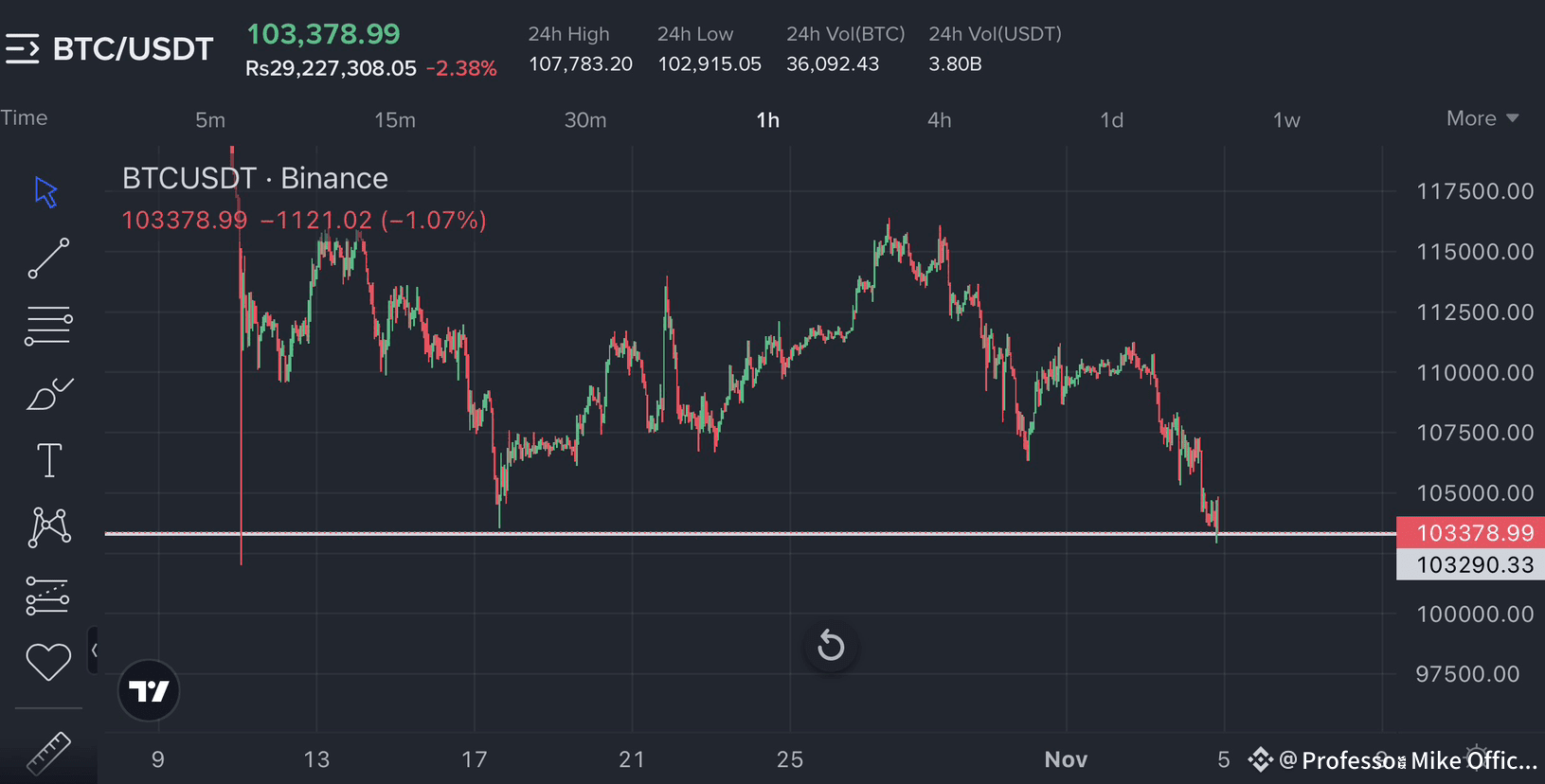Select the trend line drawing tool

pos(48,258)
